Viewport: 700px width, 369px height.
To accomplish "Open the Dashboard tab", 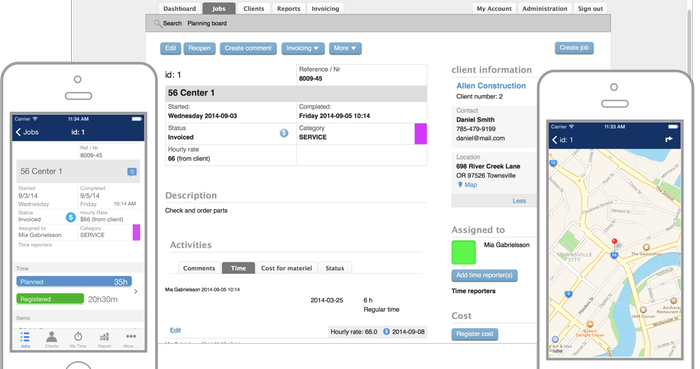I will pyautogui.click(x=179, y=8).
